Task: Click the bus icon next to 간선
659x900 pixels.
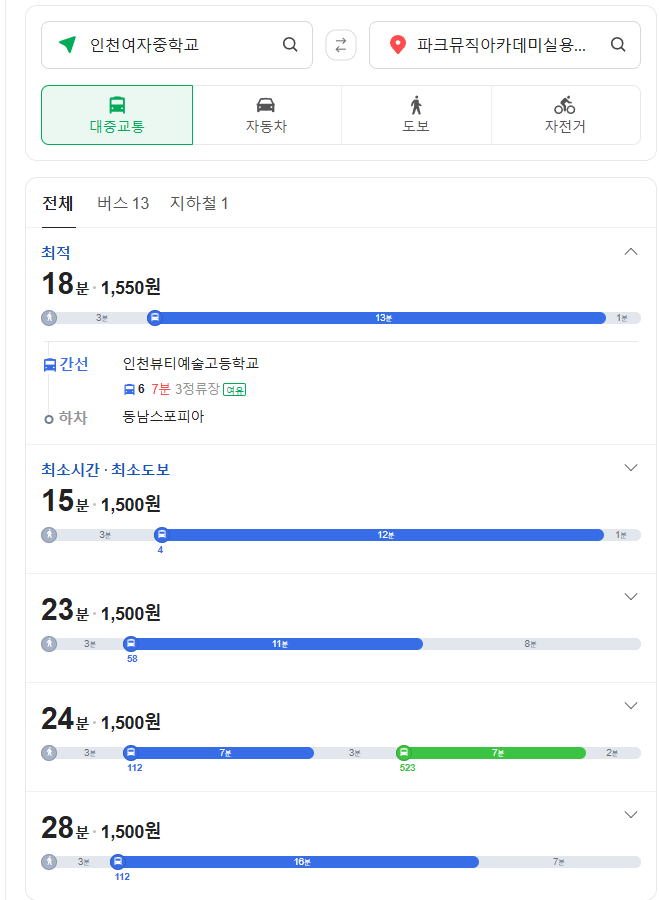Action: tap(50, 365)
